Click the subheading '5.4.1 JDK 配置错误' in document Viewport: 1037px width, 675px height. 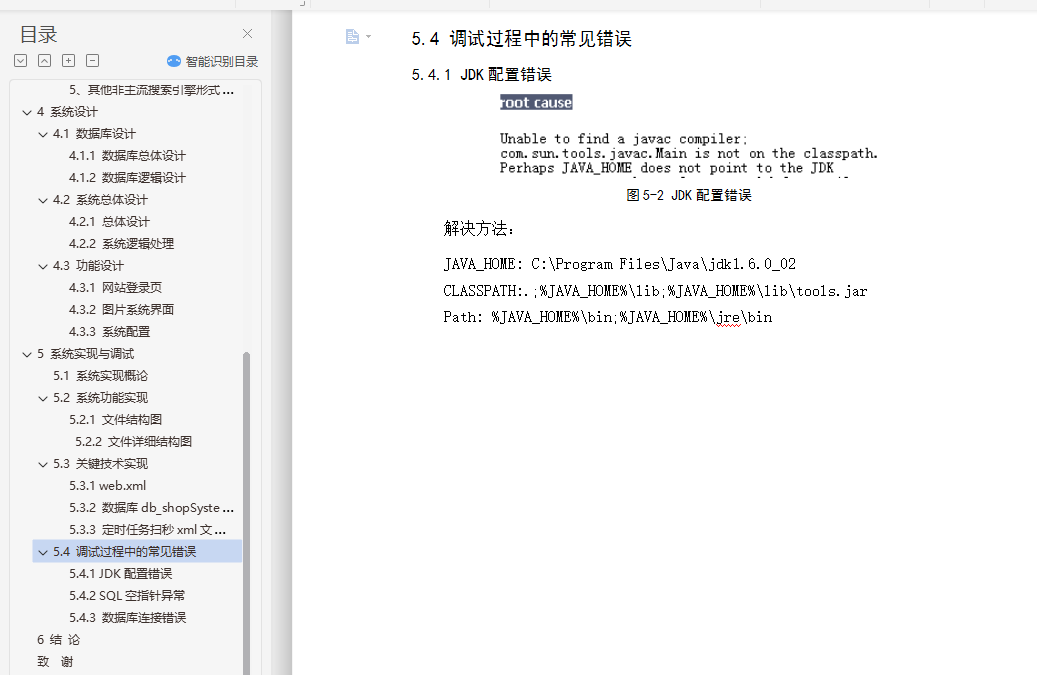point(481,75)
